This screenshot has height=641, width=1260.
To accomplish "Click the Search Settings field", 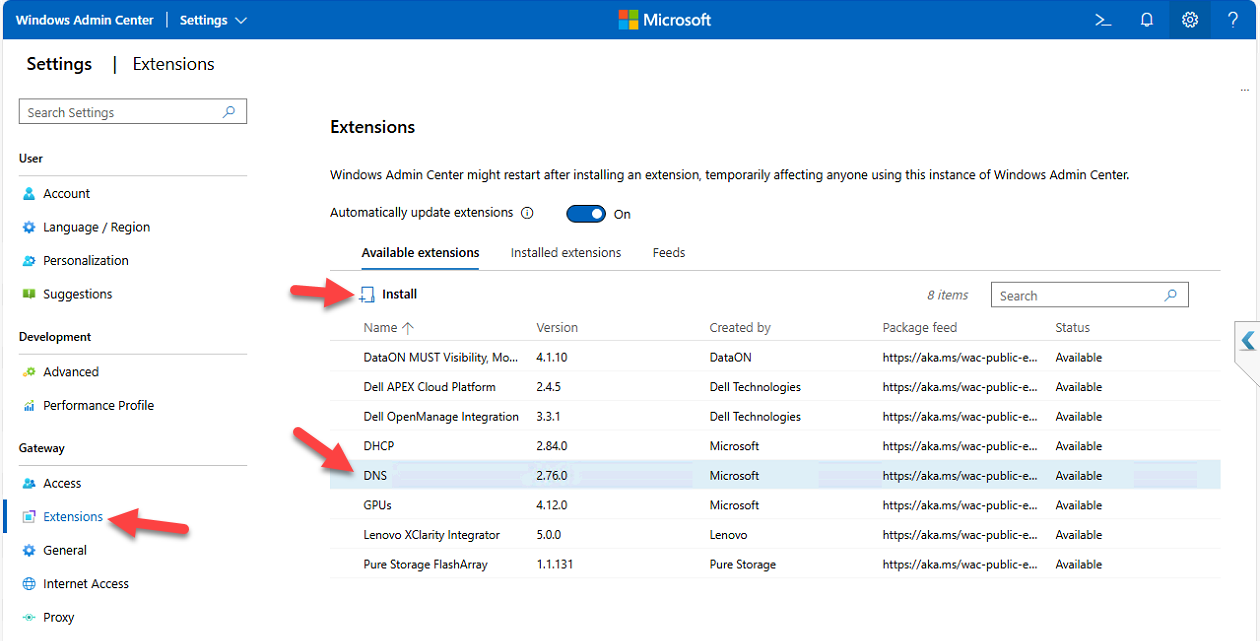I will point(133,112).
